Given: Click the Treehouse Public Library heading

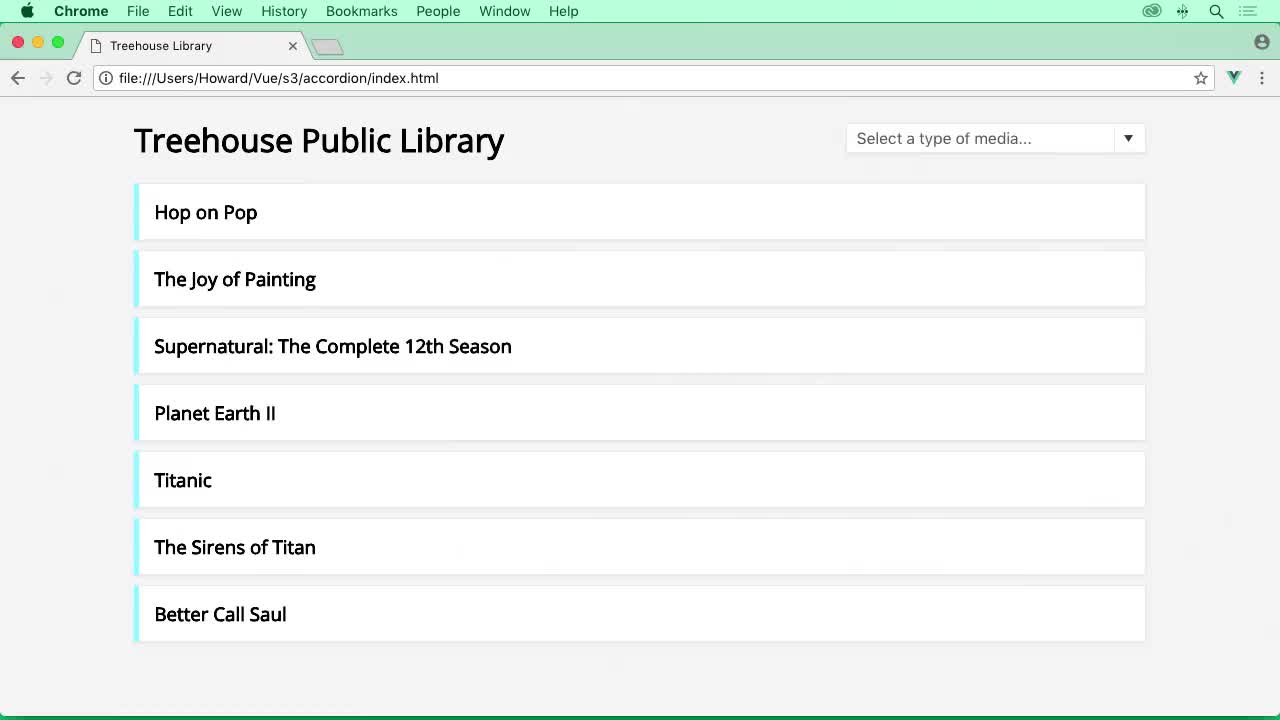Looking at the screenshot, I should click(x=319, y=141).
